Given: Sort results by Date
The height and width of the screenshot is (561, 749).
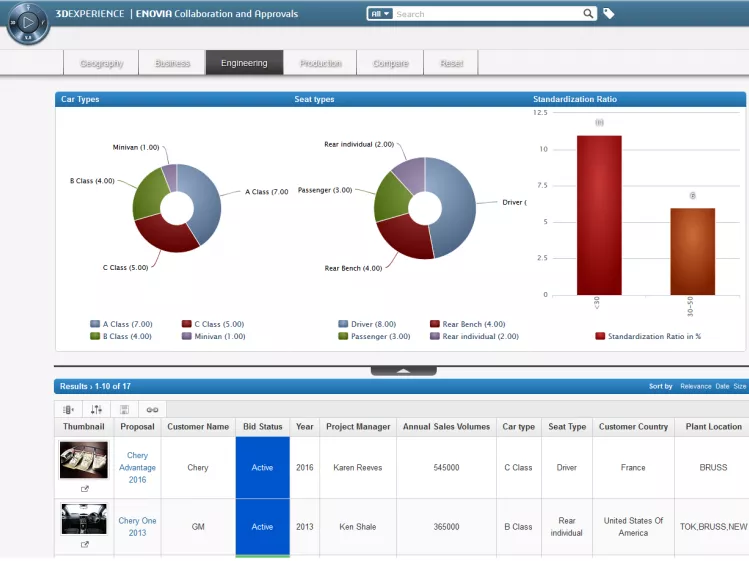Looking at the screenshot, I should click(x=722, y=386).
